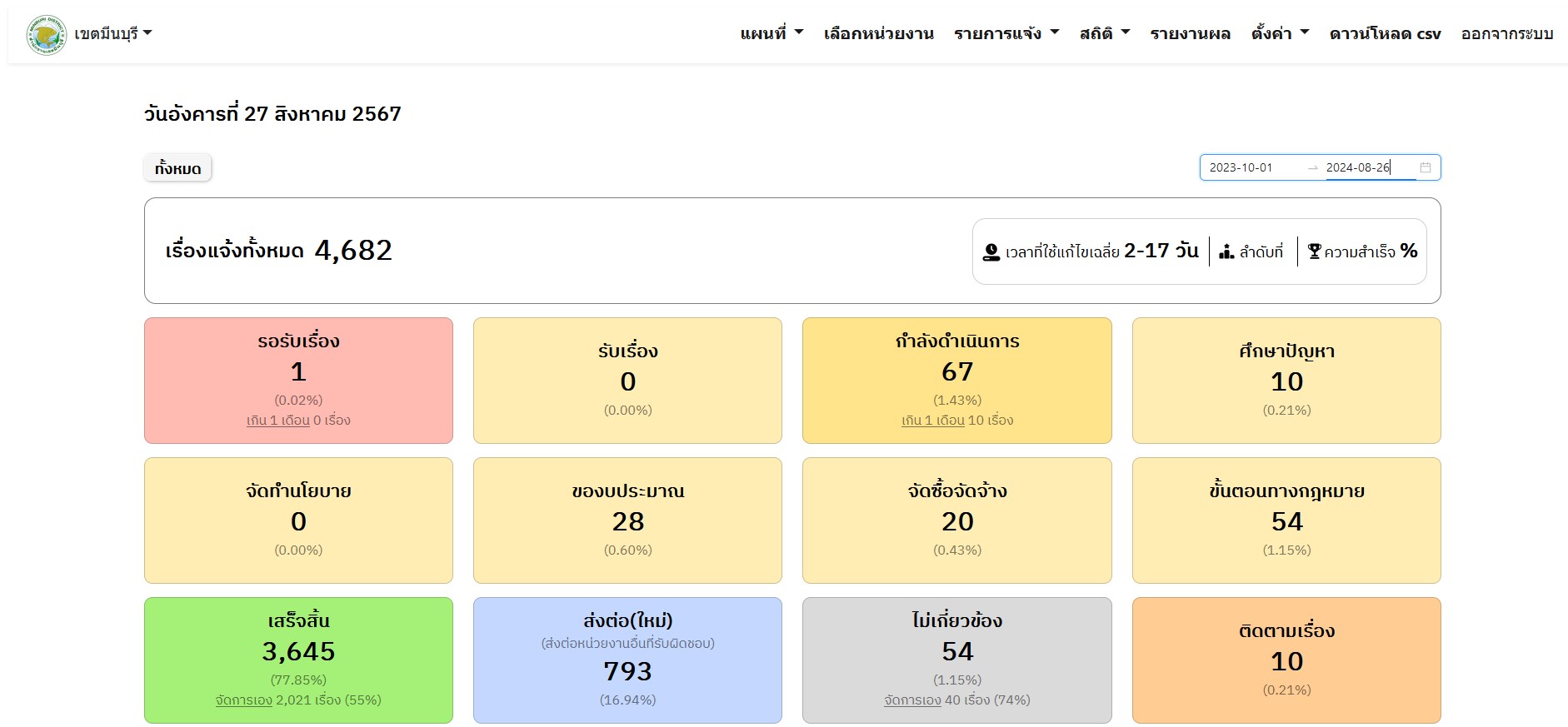Go to the รายงานผล page
1568x727 pixels.
click(x=1190, y=34)
